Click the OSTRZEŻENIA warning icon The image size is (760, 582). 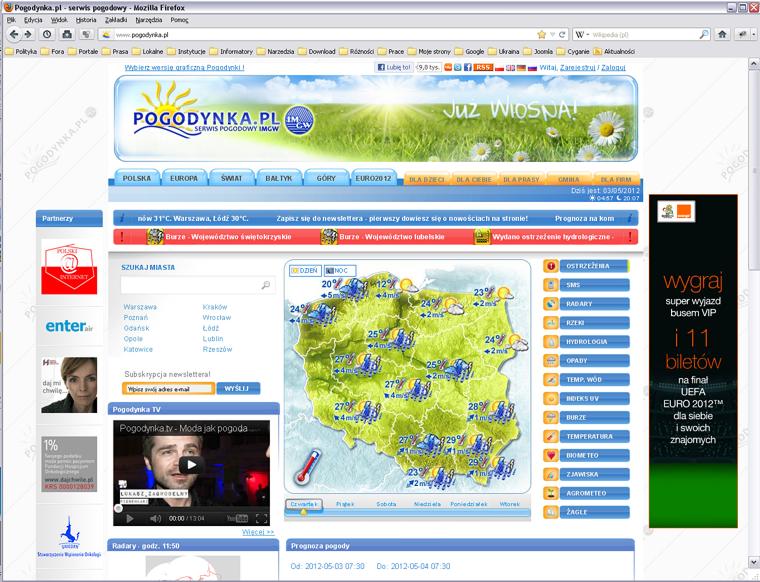tap(551, 266)
